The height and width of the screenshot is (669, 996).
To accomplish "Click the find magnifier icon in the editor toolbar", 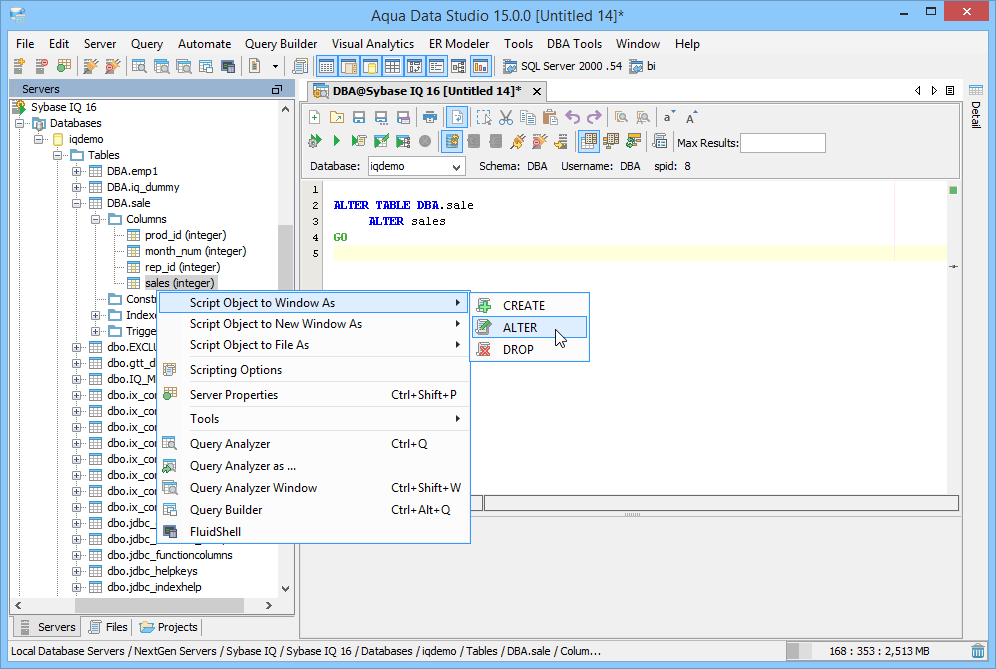I will coord(621,118).
